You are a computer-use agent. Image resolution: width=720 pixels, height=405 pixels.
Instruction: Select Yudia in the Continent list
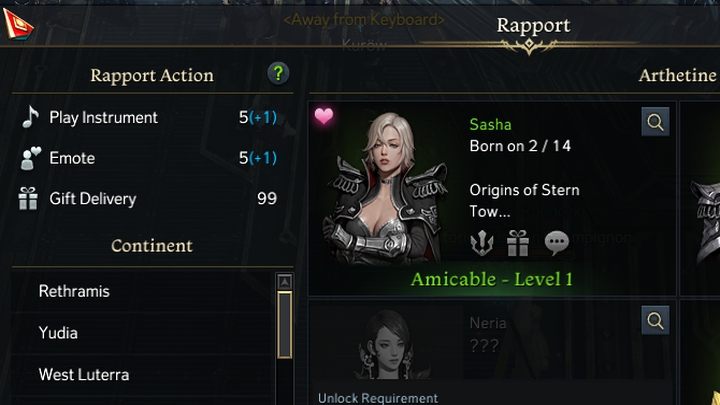coord(58,333)
